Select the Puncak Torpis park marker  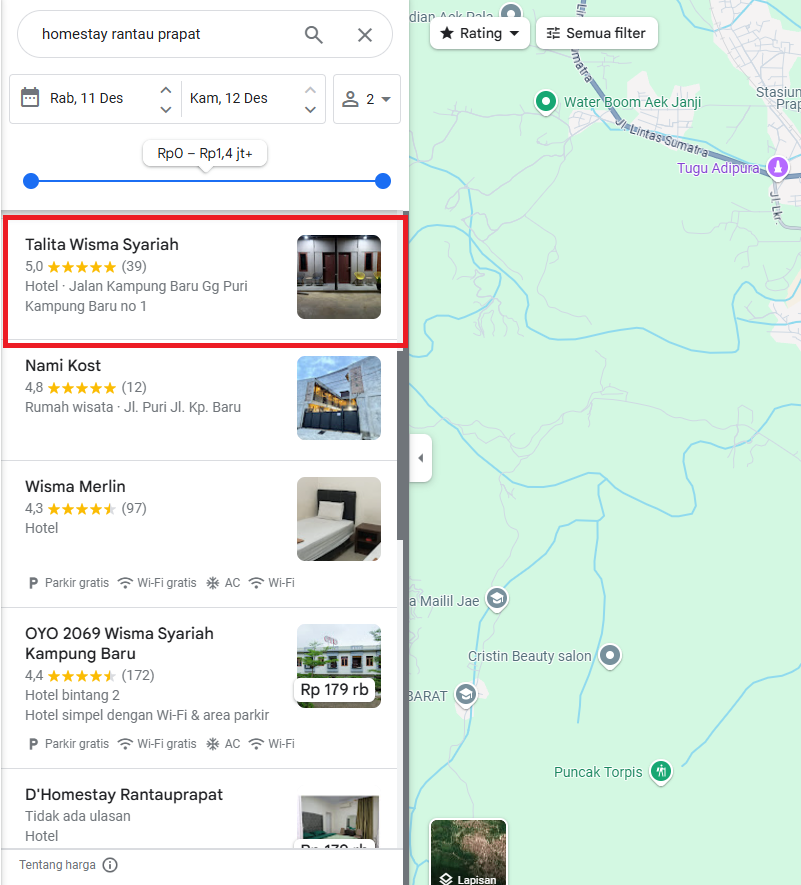tap(660, 771)
